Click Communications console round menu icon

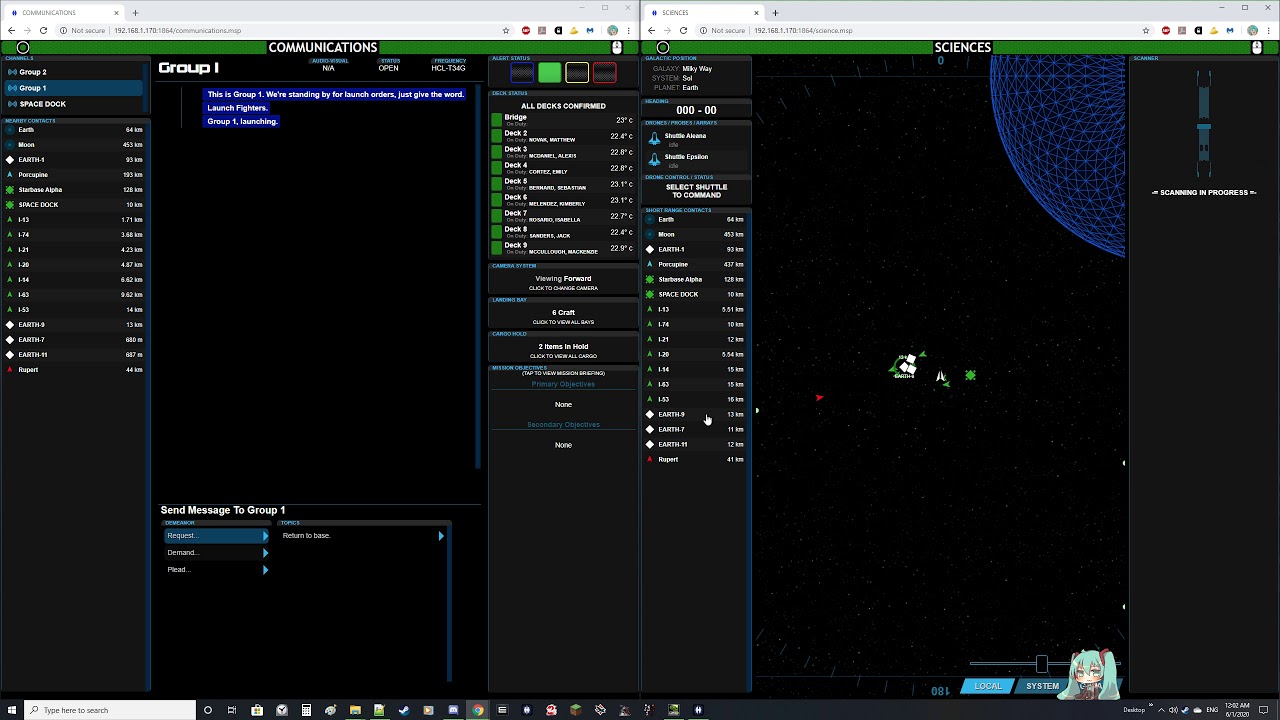coord(23,48)
